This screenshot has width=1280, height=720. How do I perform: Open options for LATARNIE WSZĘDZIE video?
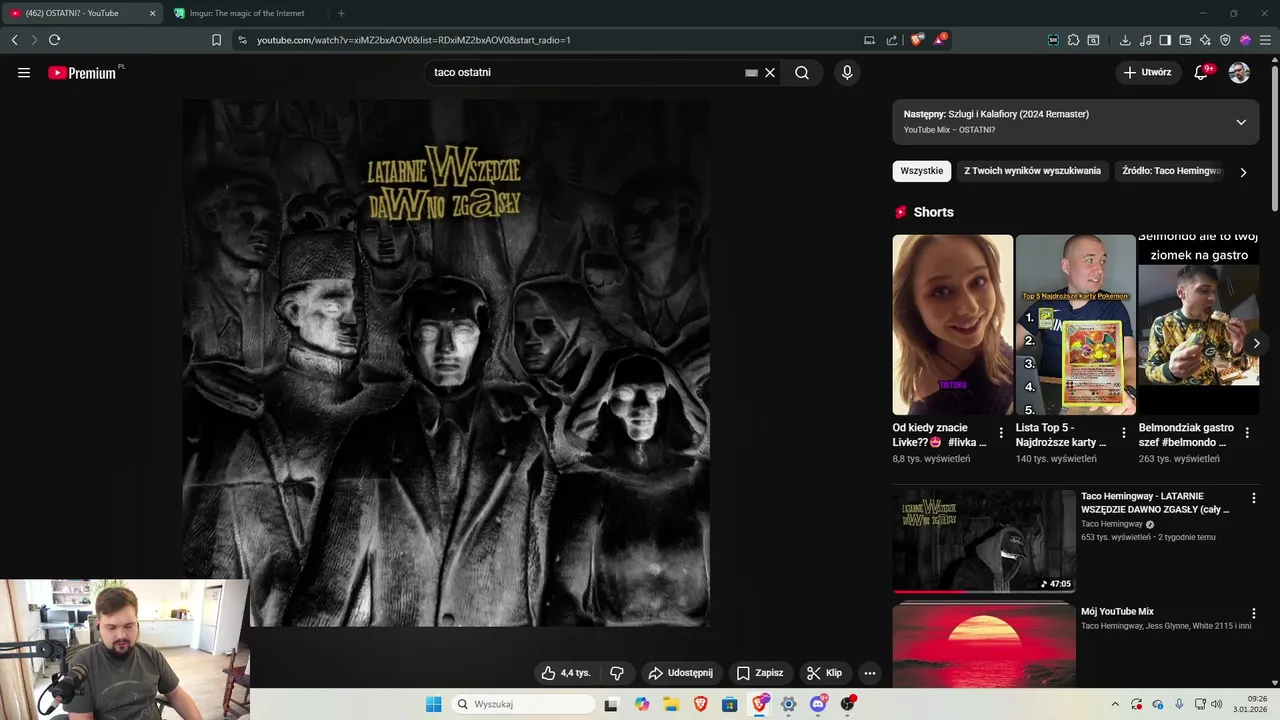click(1254, 497)
